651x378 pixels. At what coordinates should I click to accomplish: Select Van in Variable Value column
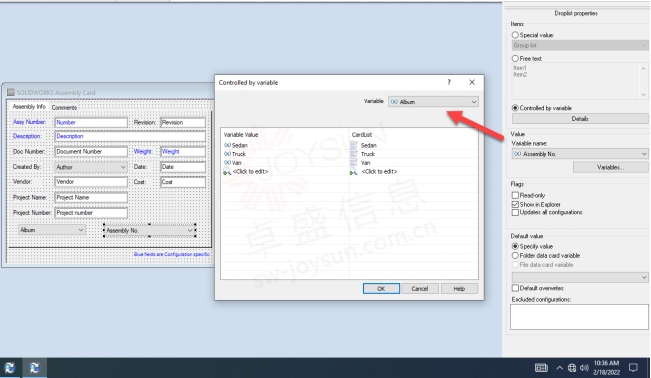coord(237,163)
